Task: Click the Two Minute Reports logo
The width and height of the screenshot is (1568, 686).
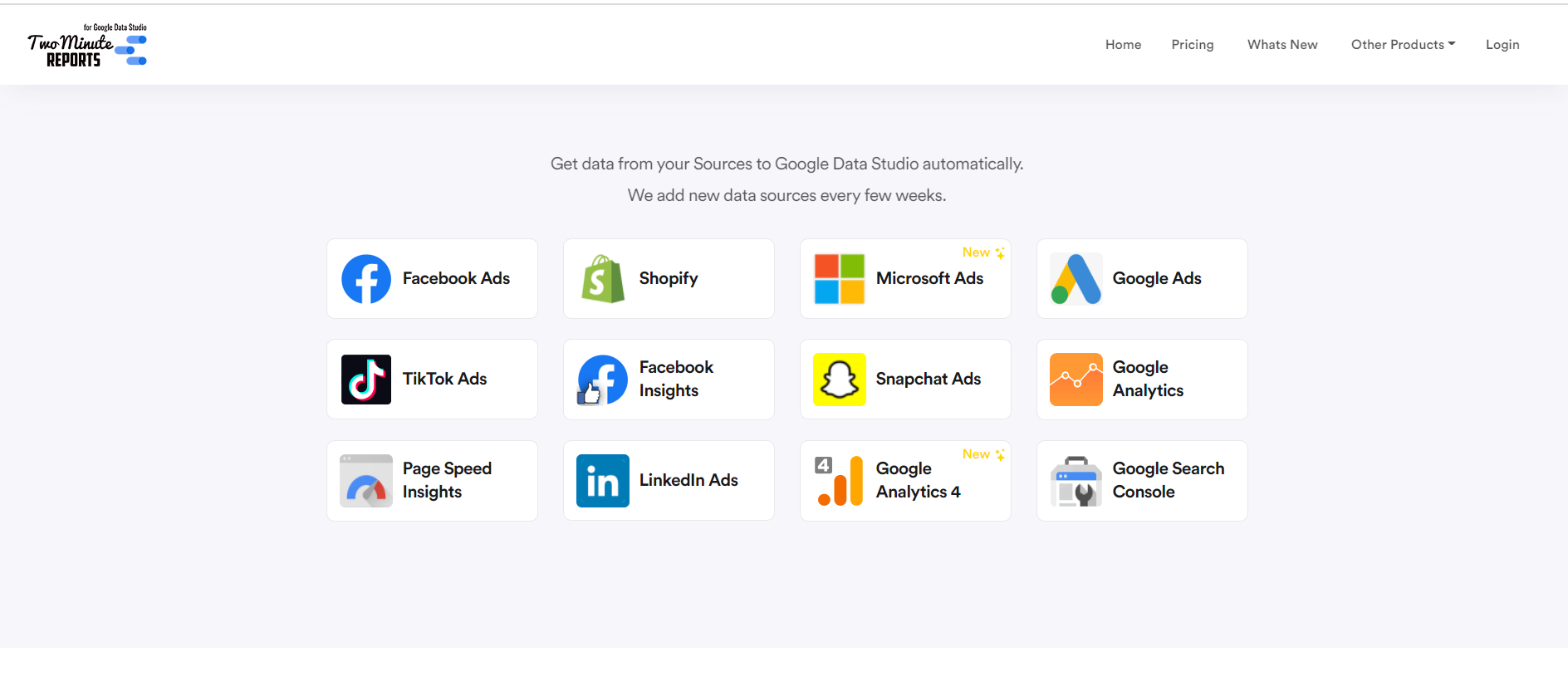Action: [87, 45]
